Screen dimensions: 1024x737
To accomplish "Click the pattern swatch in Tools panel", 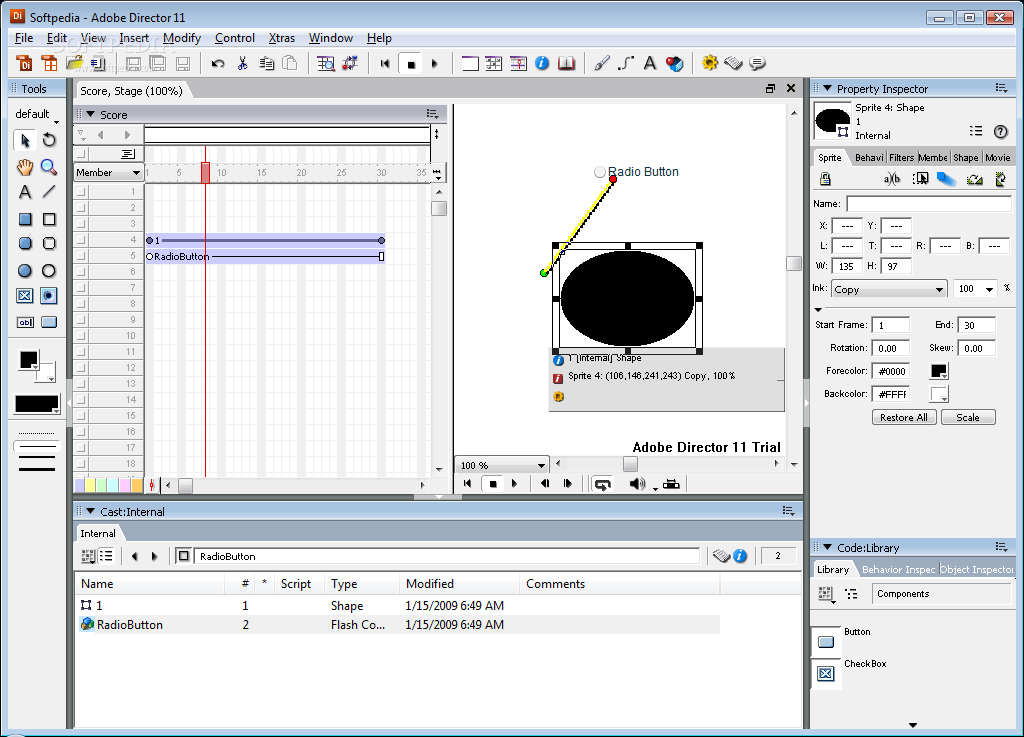I will tap(37, 404).
